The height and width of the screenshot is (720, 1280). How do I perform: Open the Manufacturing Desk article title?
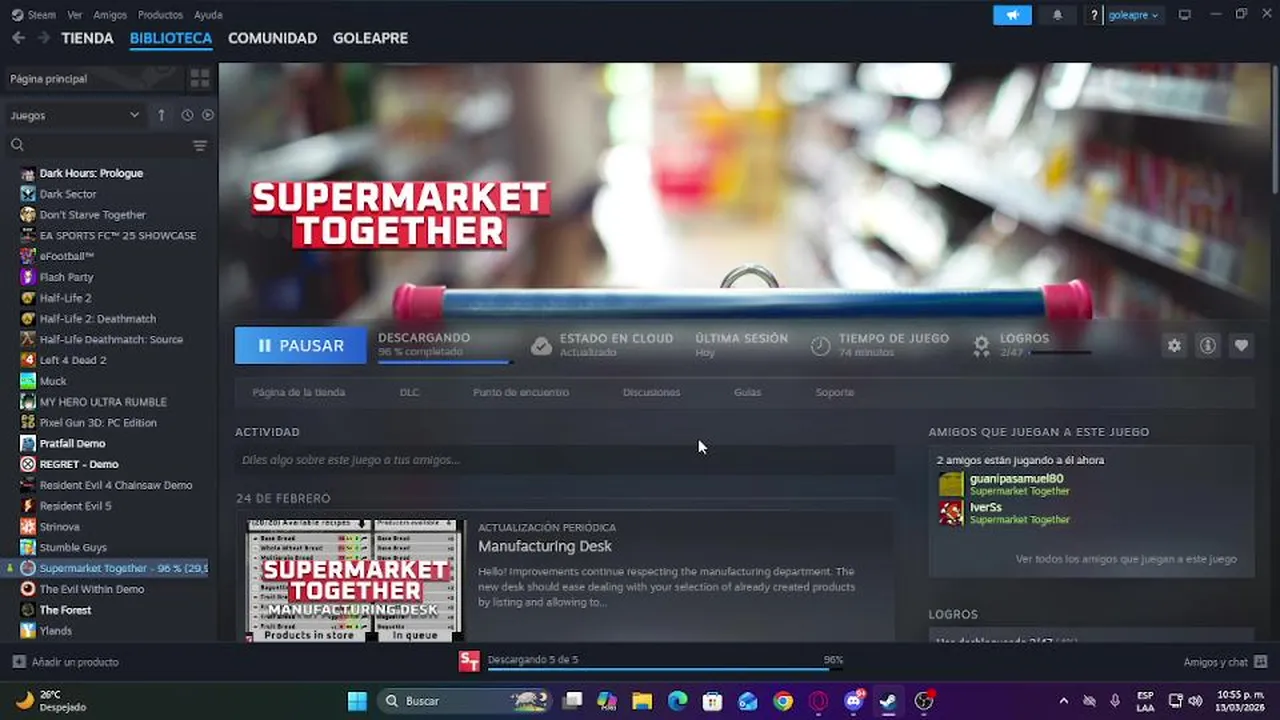[x=545, y=546]
